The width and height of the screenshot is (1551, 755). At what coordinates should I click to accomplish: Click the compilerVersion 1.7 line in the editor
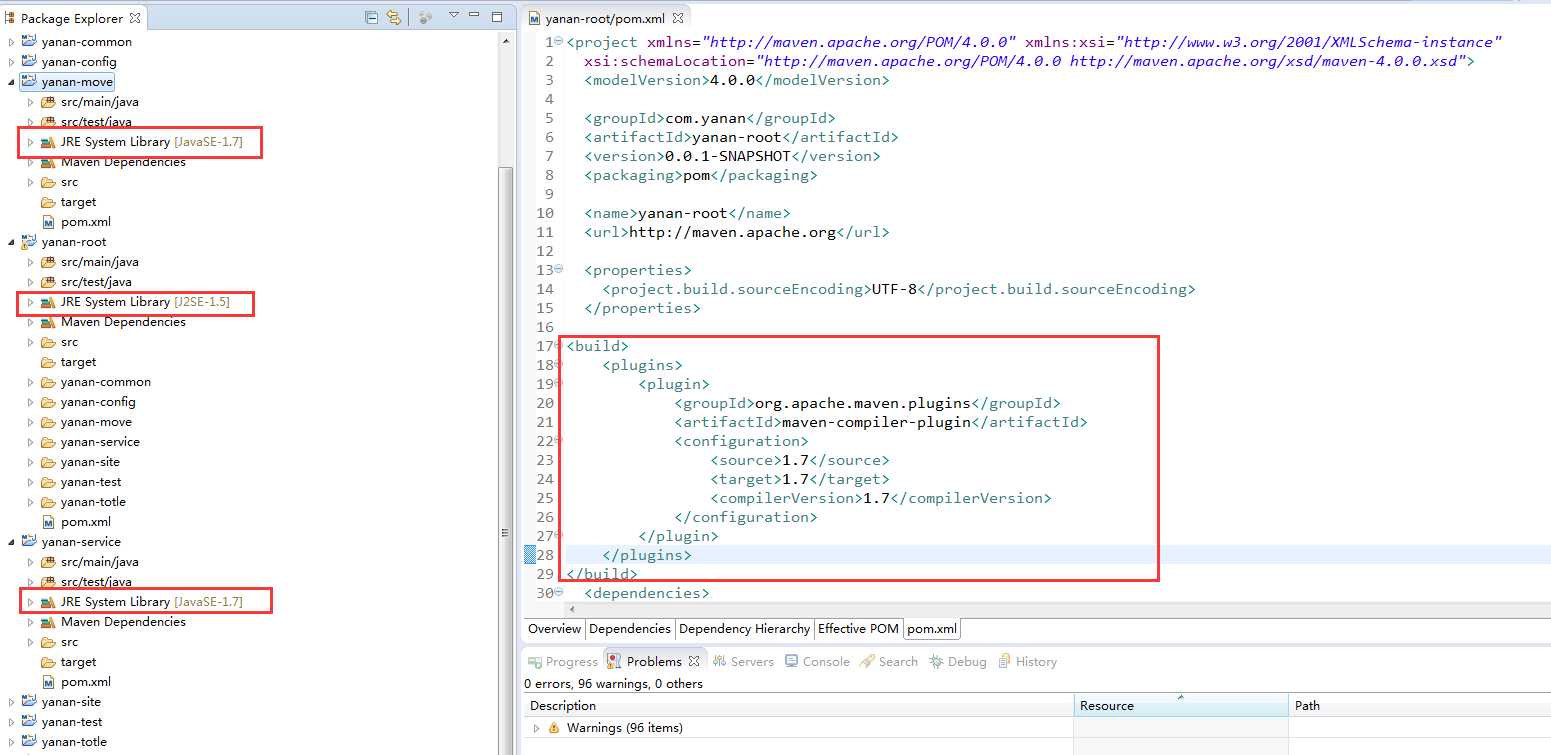pyautogui.click(x=880, y=498)
